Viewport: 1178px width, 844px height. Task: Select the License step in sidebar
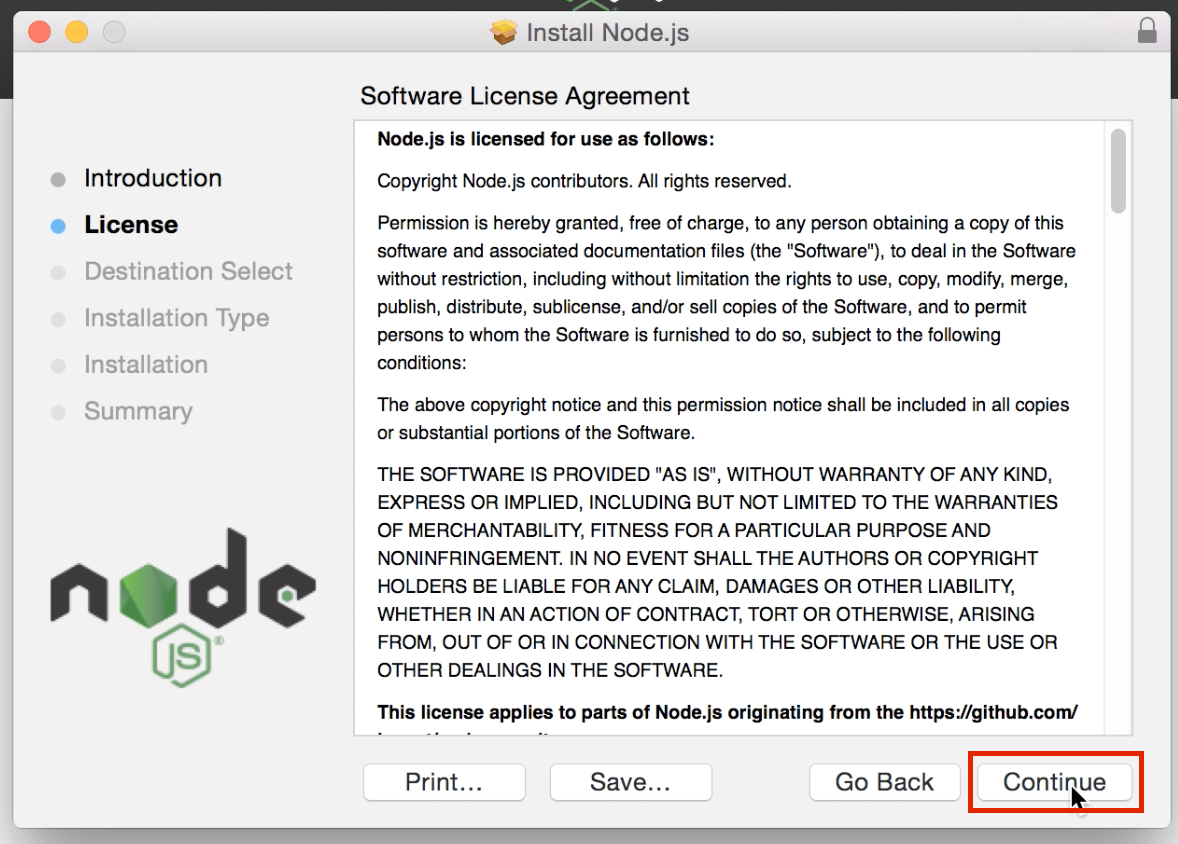pyautogui.click(x=131, y=225)
